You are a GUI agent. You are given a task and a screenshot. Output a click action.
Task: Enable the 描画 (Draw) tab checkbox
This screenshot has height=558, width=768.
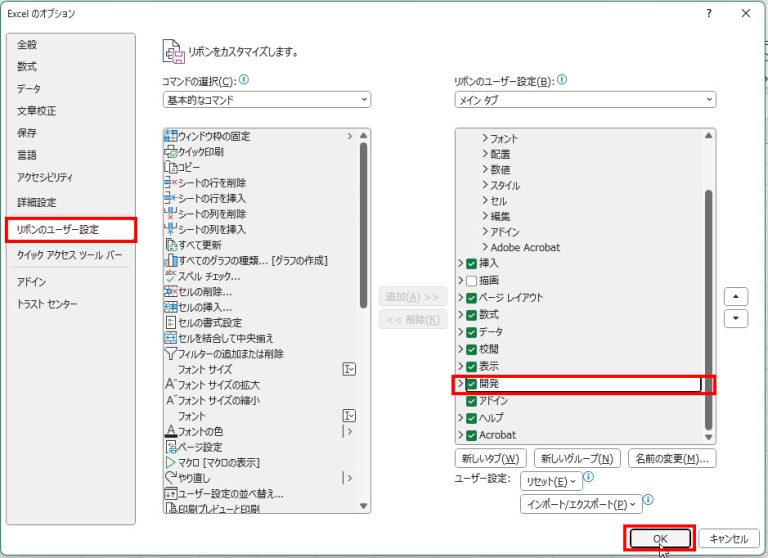tap(472, 280)
